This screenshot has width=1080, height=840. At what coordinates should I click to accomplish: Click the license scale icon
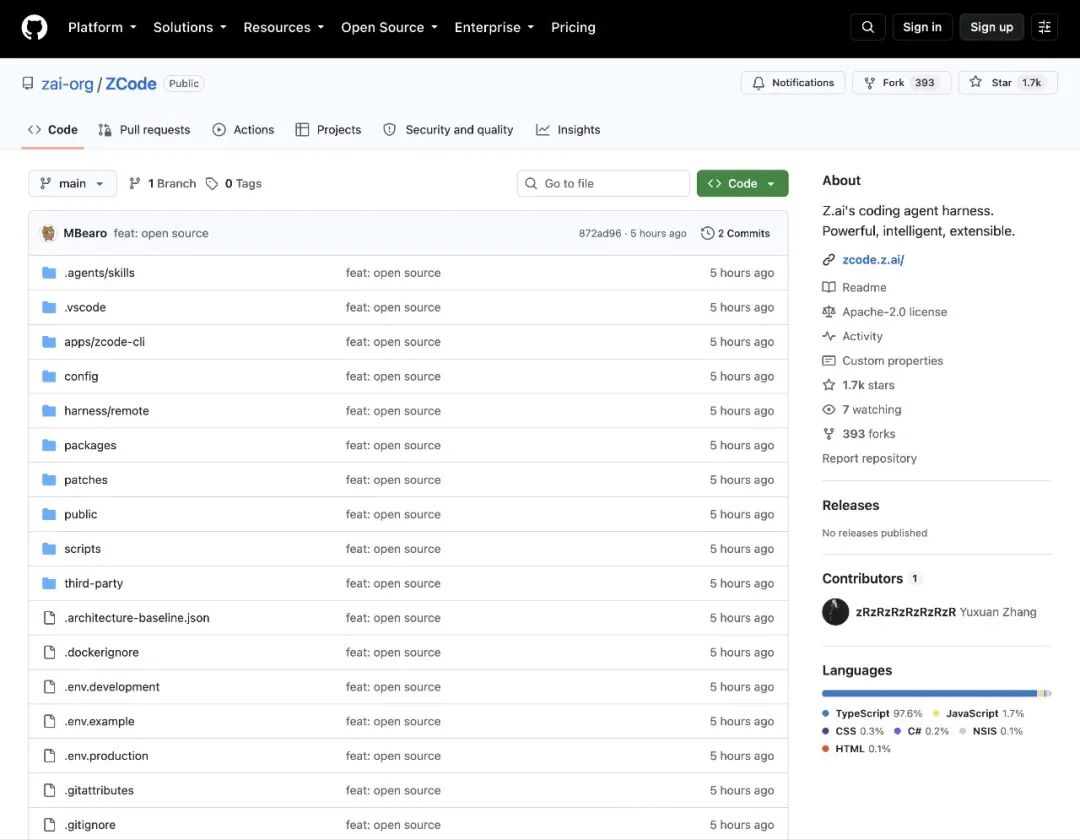coord(829,312)
